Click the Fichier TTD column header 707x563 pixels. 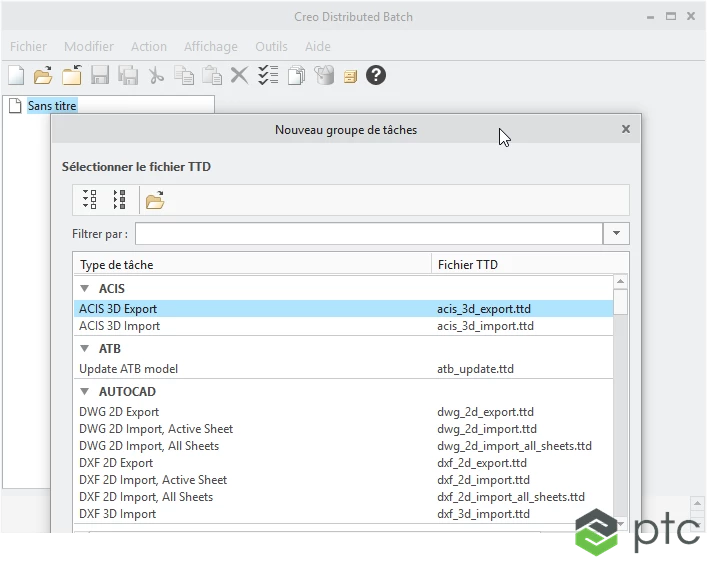pos(530,265)
